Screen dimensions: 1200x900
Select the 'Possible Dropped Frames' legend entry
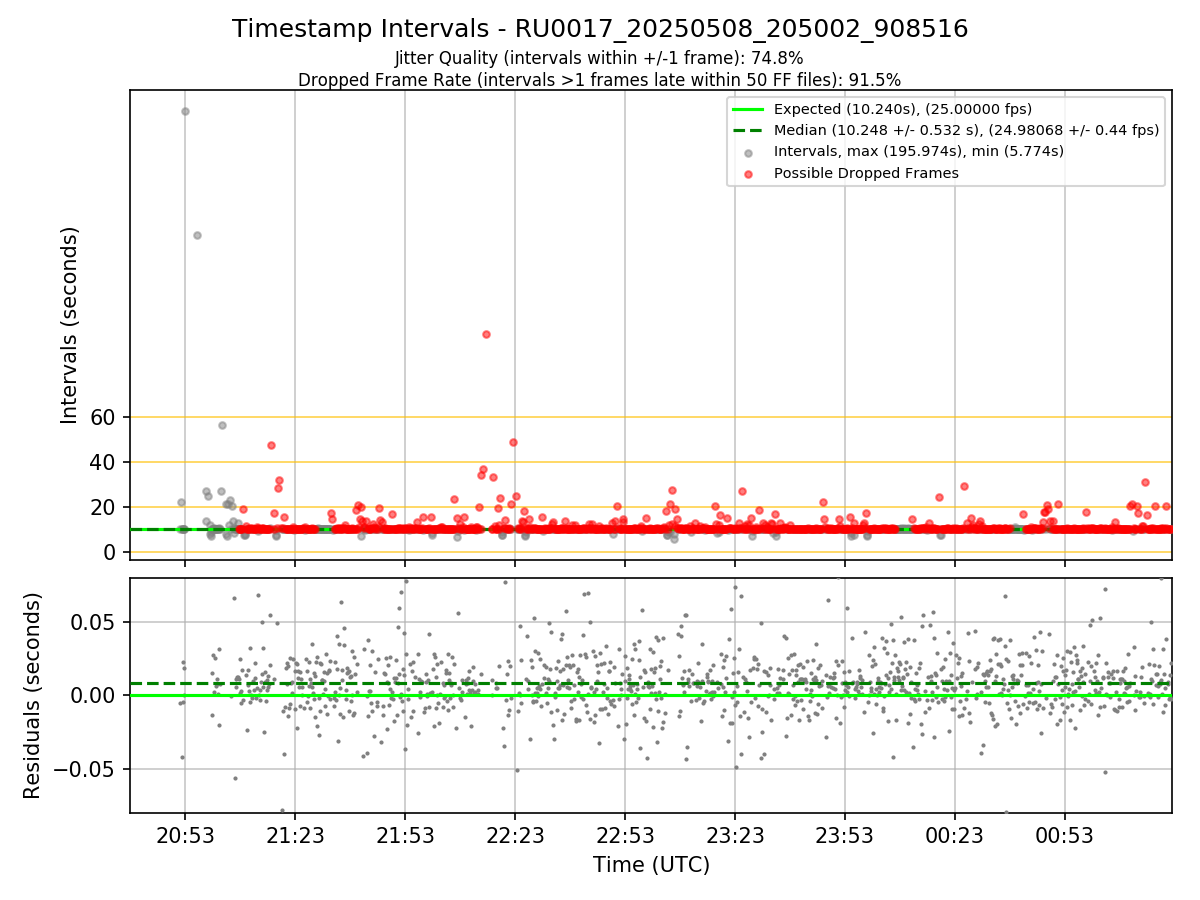click(866, 173)
